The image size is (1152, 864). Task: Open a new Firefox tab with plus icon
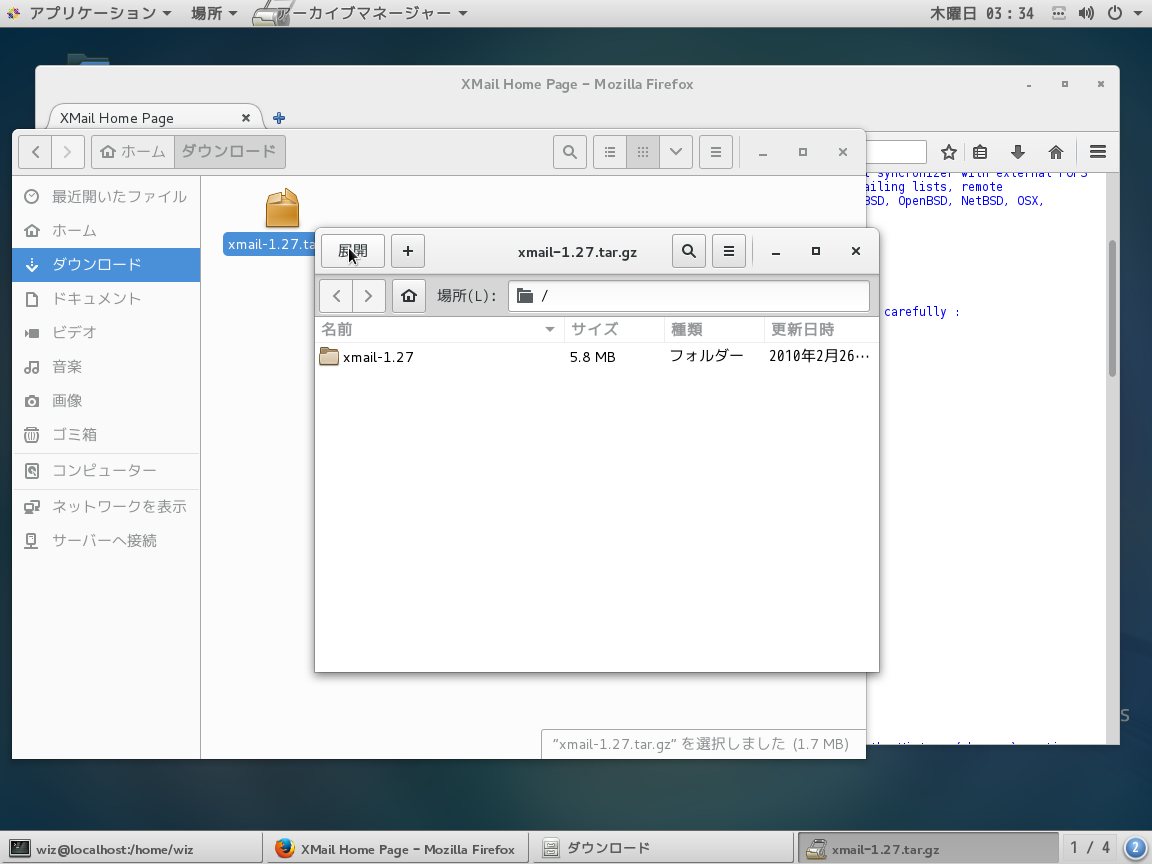[279, 118]
